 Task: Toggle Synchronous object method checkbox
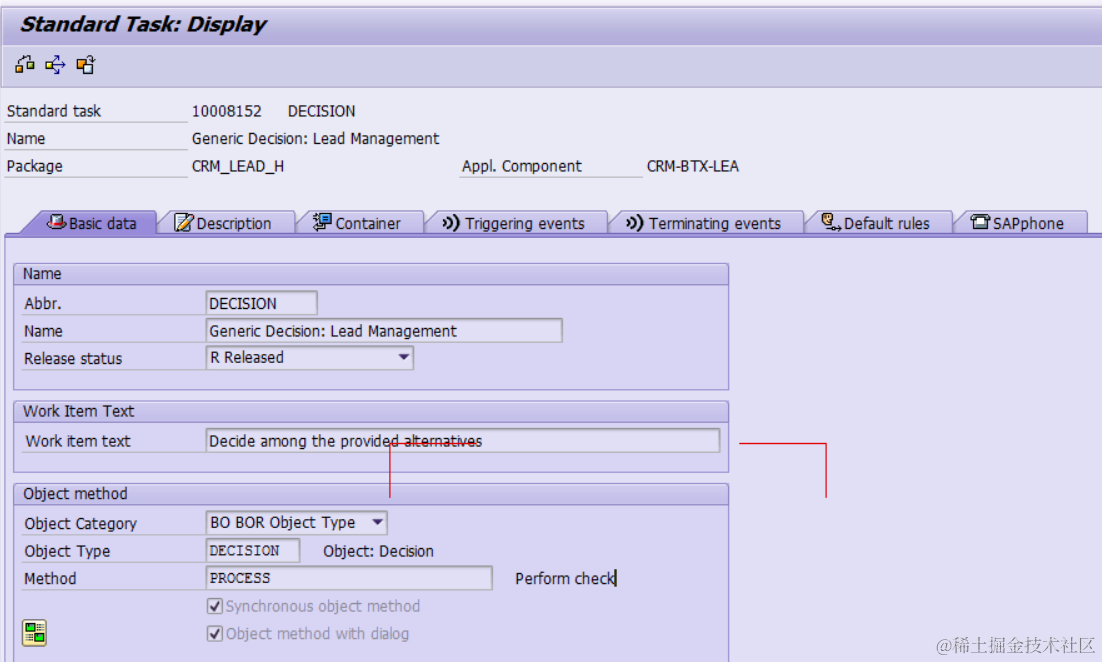215,606
